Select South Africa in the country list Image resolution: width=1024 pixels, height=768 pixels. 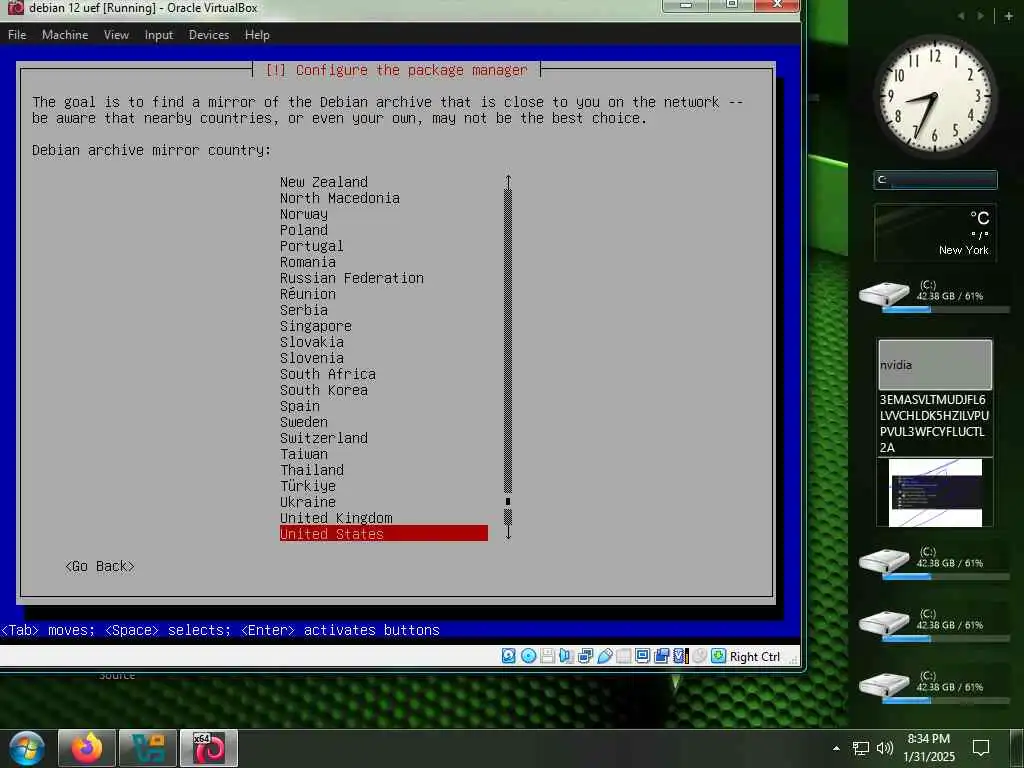tap(328, 374)
